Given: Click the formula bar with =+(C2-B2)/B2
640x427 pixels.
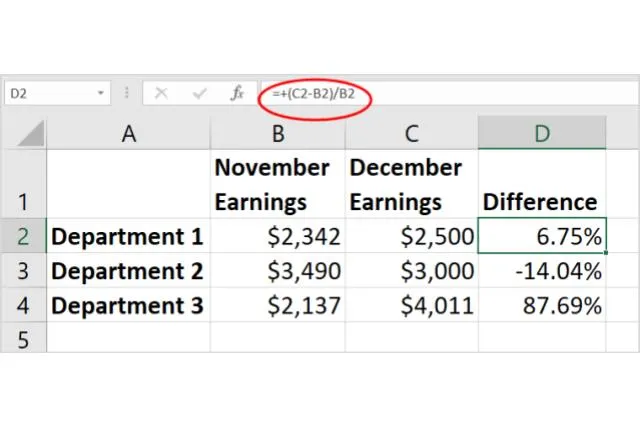Looking at the screenshot, I should pos(450,93).
